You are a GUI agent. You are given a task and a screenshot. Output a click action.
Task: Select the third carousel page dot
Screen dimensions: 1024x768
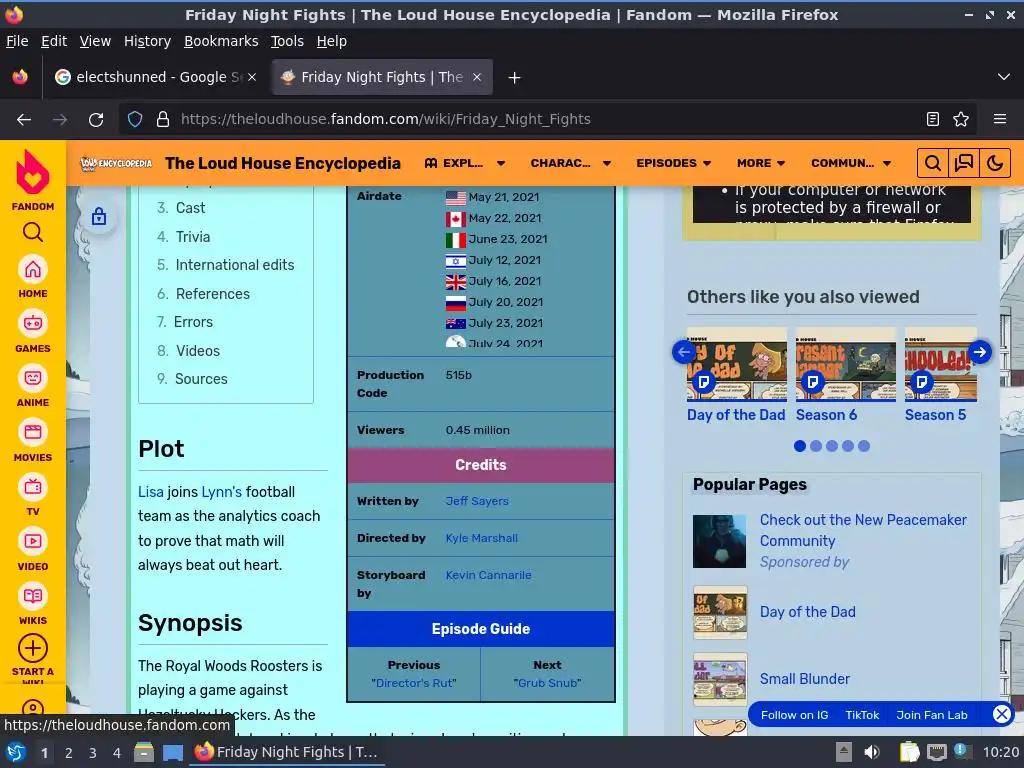point(831,446)
